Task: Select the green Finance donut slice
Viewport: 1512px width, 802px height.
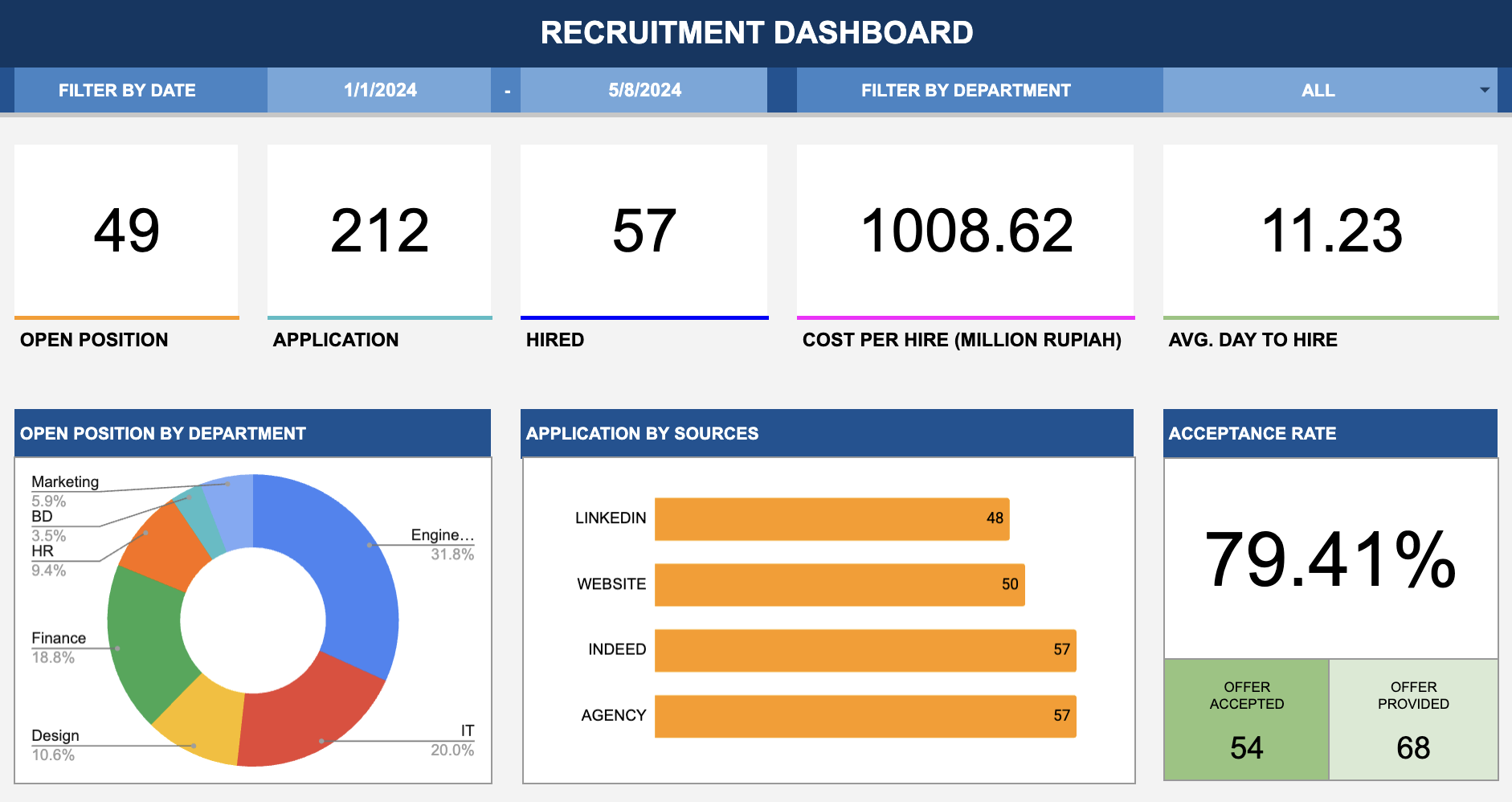Action: [145, 635]
